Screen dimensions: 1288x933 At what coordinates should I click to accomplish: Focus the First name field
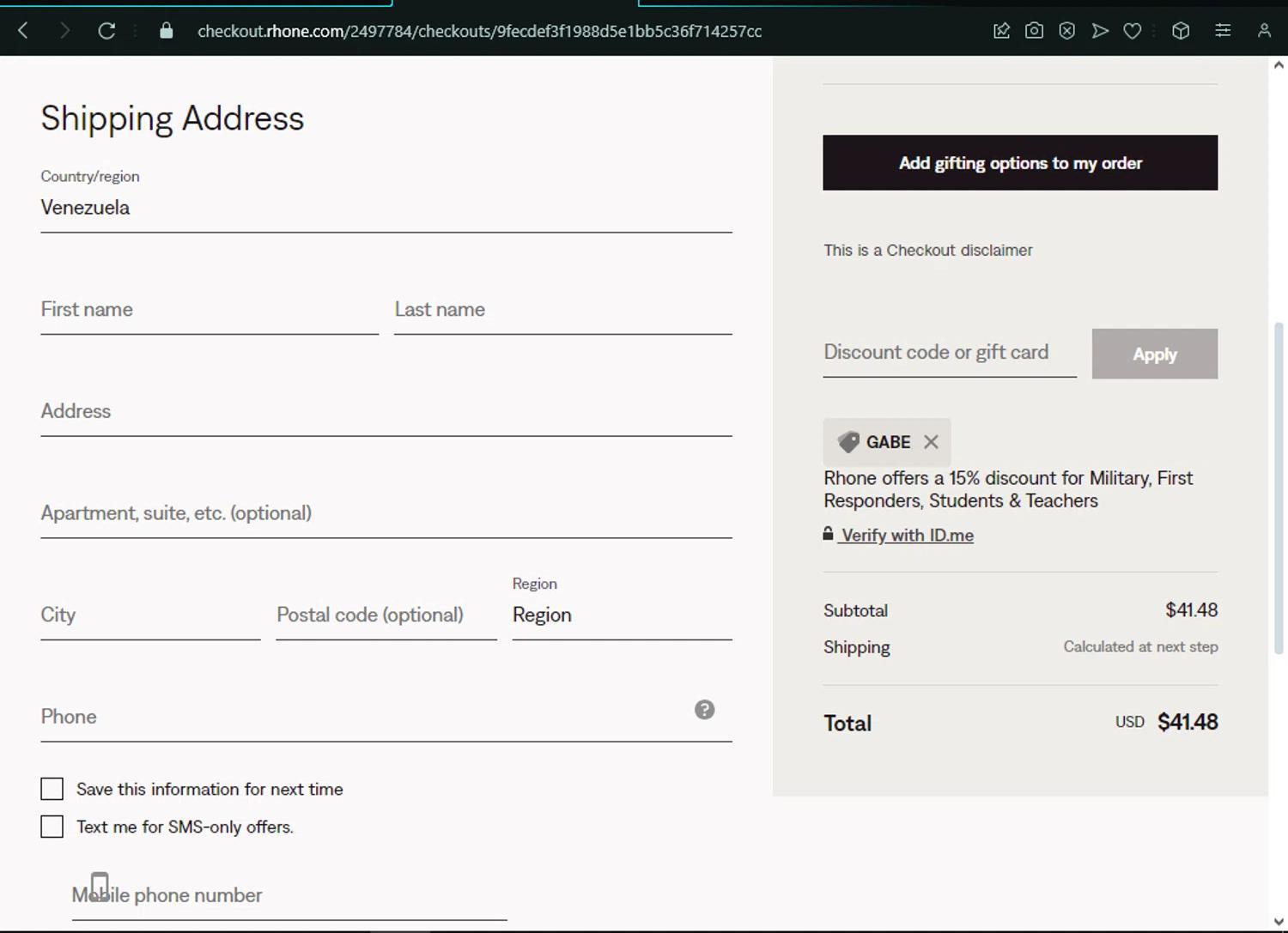[x=210, y=310]
